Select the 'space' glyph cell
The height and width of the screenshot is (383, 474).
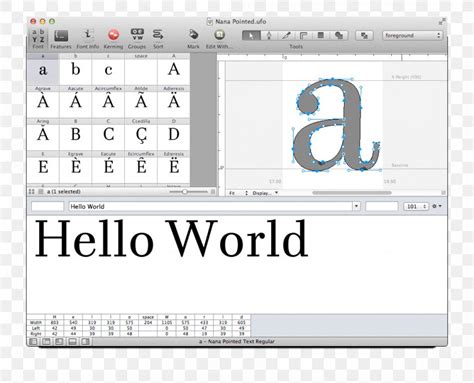[x=141, y=69]
